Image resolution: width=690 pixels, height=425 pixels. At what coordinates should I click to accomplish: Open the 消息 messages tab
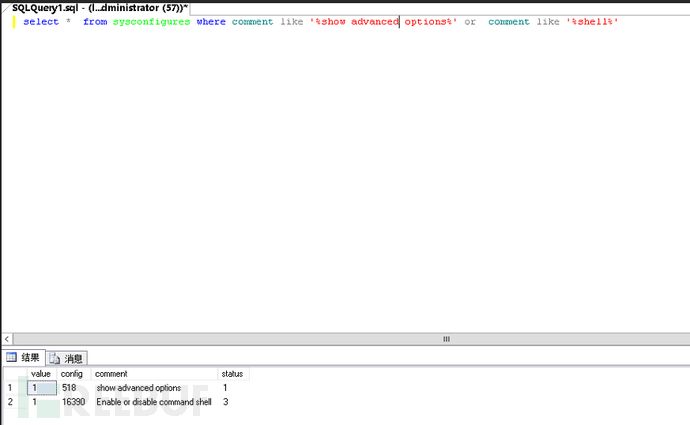(x=66, y=358)
